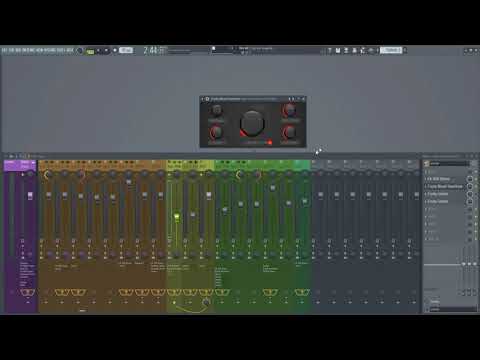
Task: Click the tempo field next to Record
Action: pos(126,50)
